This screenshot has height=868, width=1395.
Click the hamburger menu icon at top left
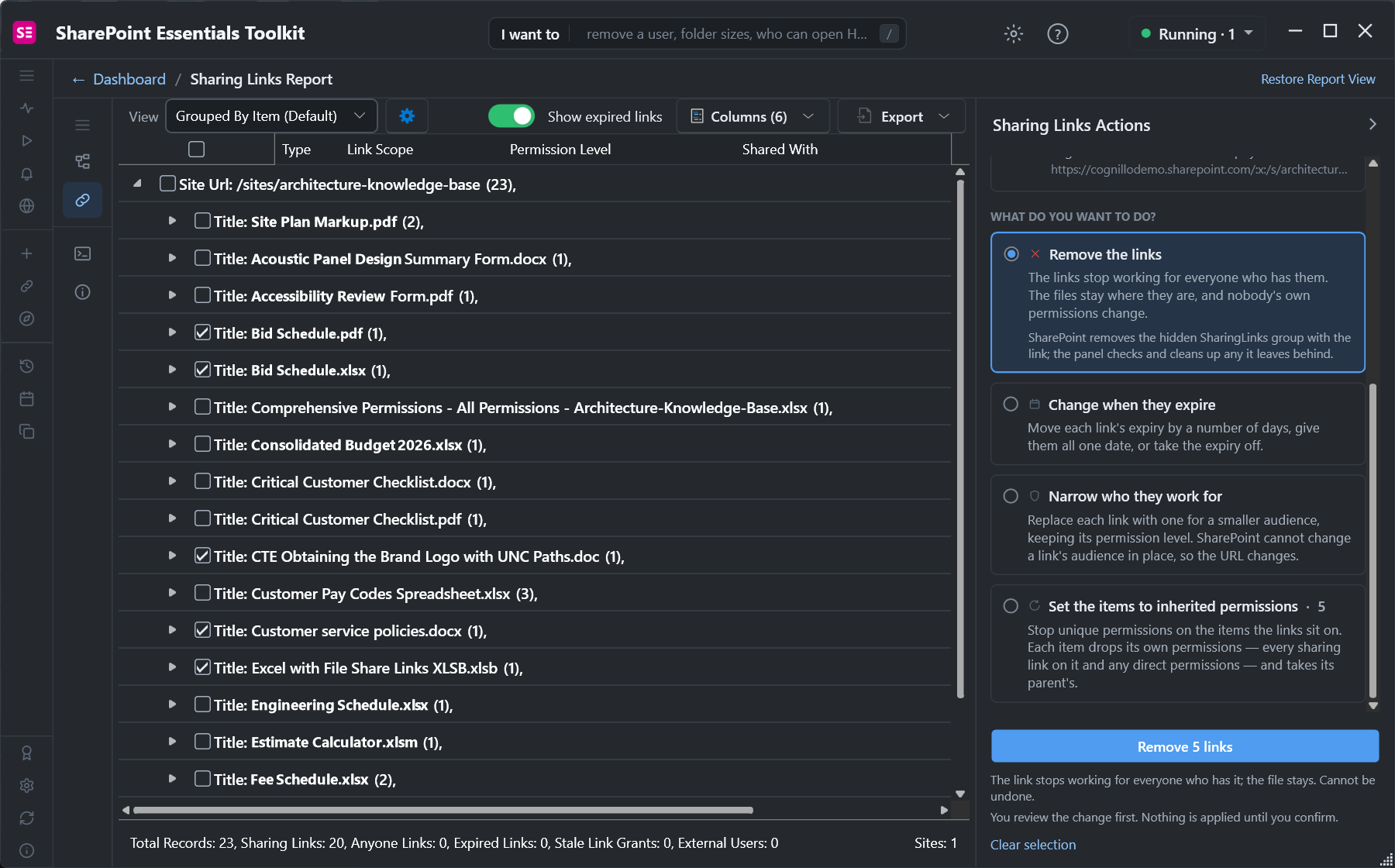point(26,75)
